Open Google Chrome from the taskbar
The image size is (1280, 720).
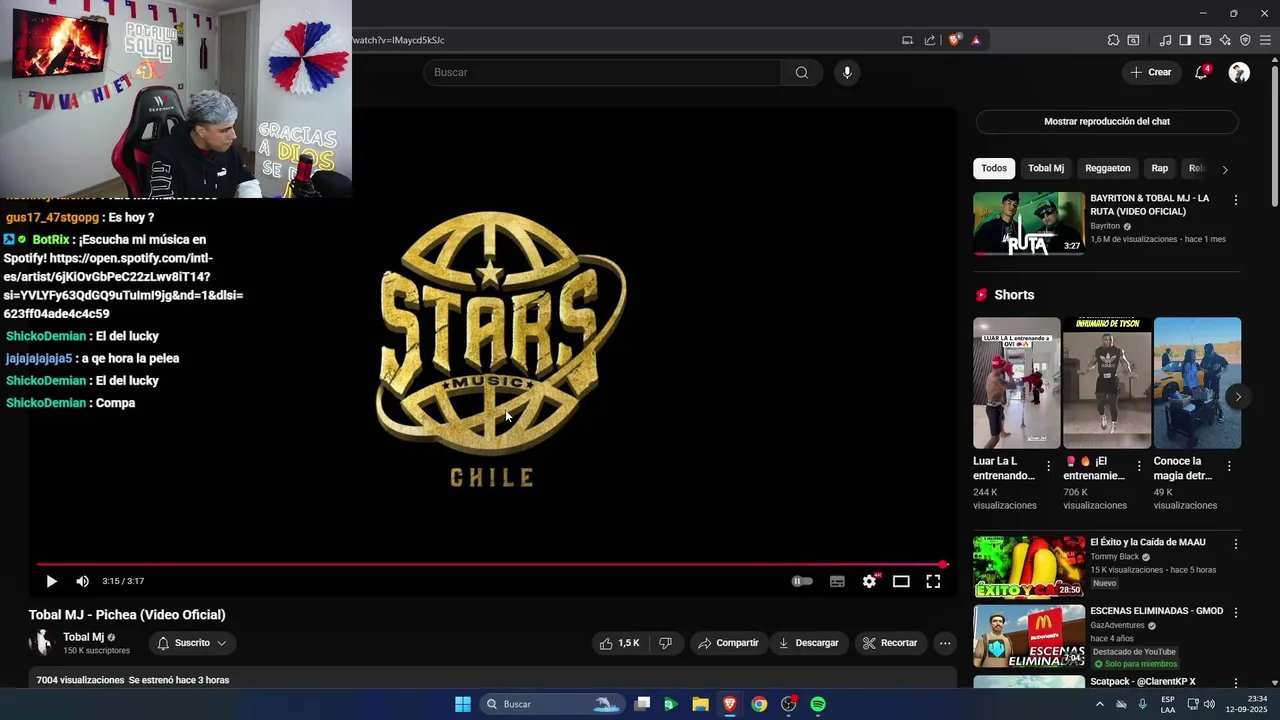tap(759, 704)
